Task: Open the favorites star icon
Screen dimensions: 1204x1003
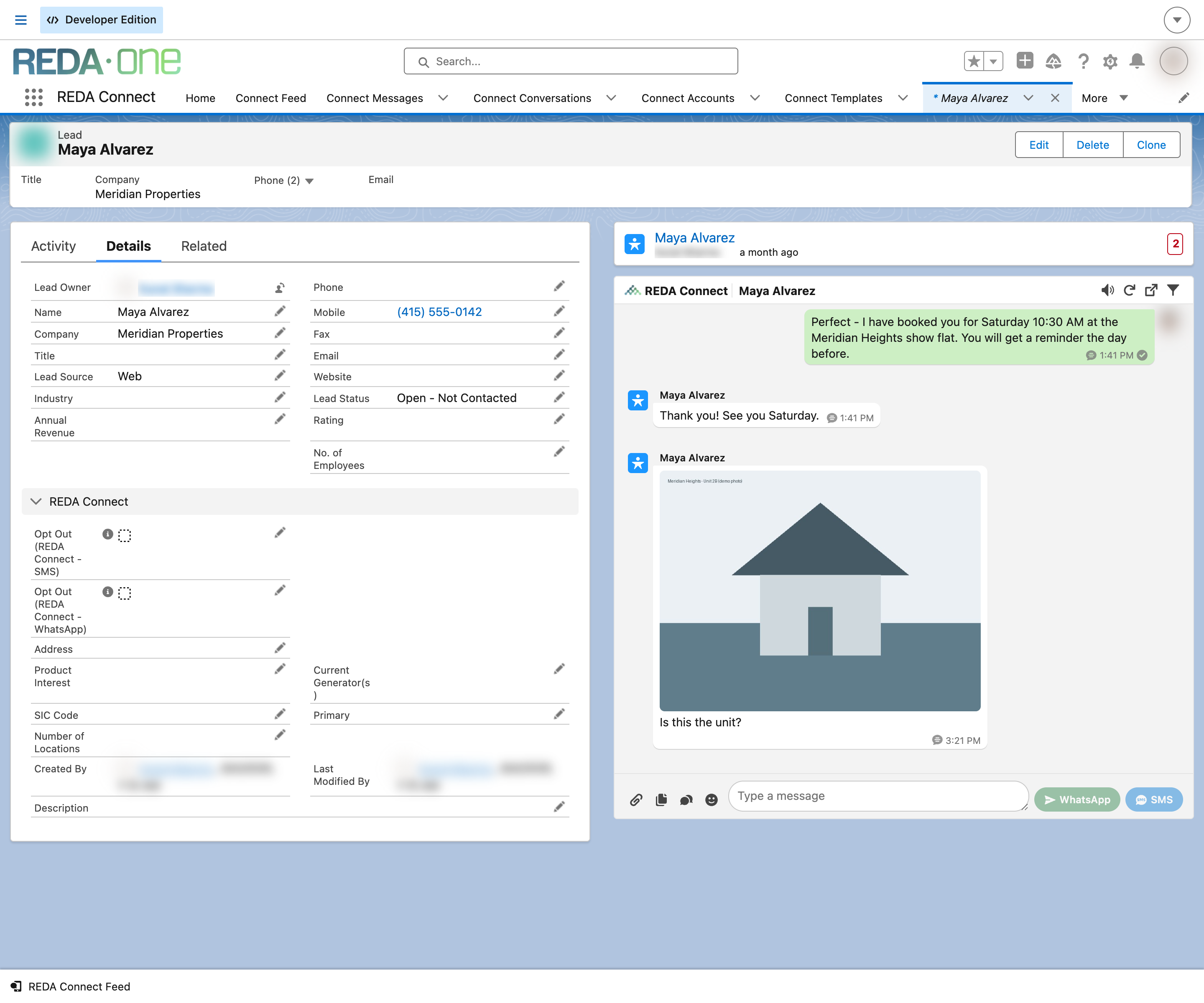Action: pyautogui.click(x=974, y=61)
